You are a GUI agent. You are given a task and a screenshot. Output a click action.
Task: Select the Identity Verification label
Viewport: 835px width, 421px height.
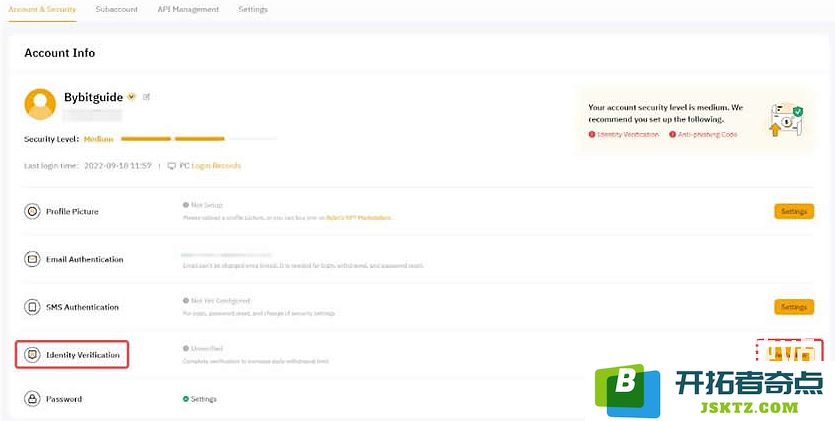(83, 355)
